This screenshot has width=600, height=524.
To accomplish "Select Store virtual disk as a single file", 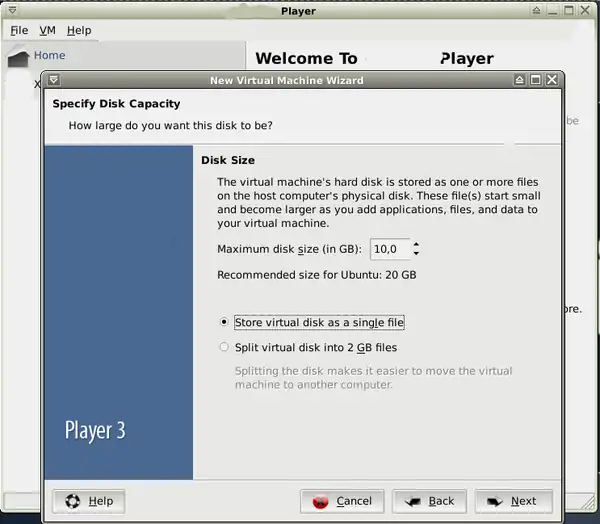I will click(224, 322).
